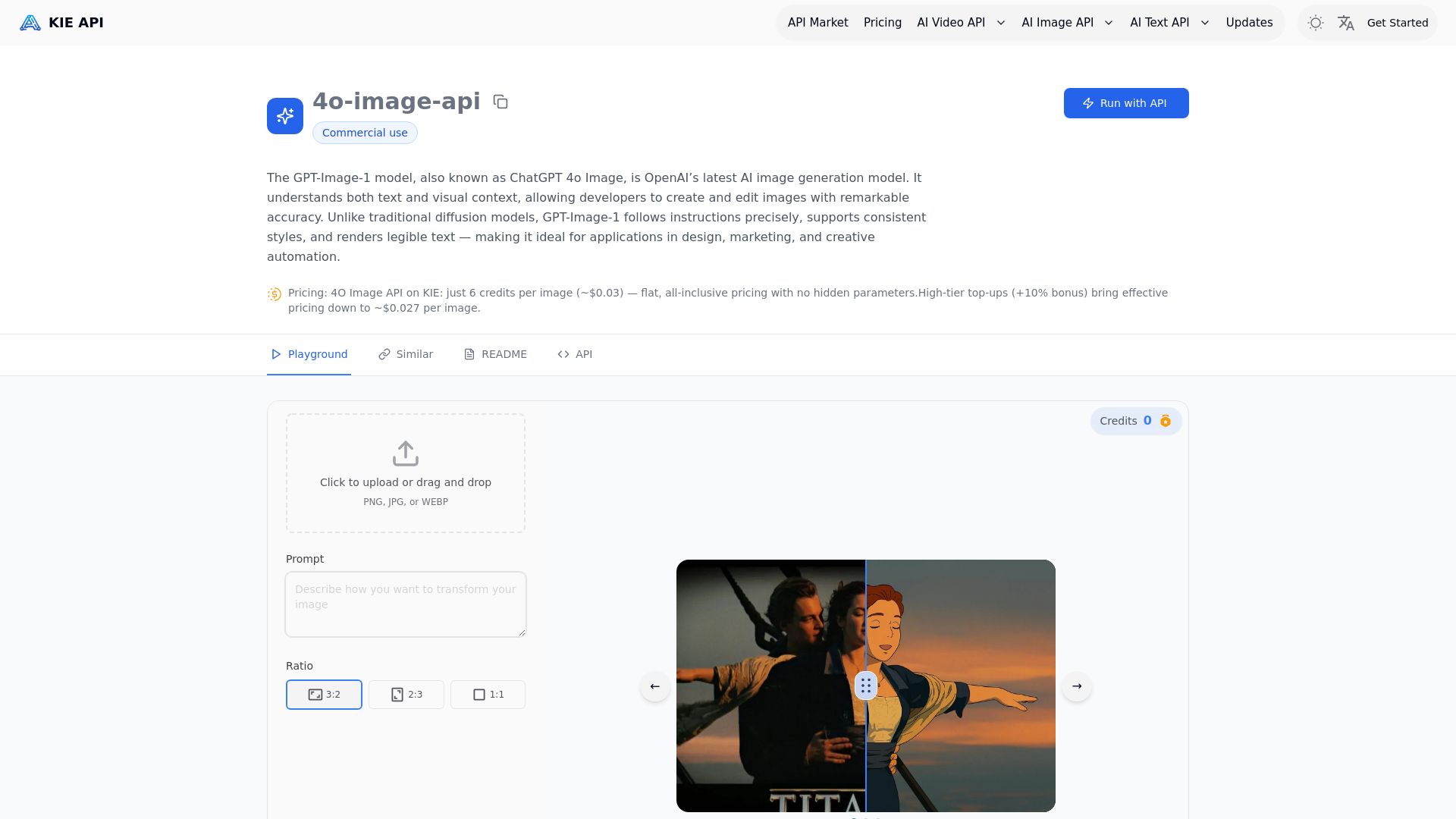Select the 1:1 ratio option
This screenshot has height=819, width=1456.
pos(488,695)
